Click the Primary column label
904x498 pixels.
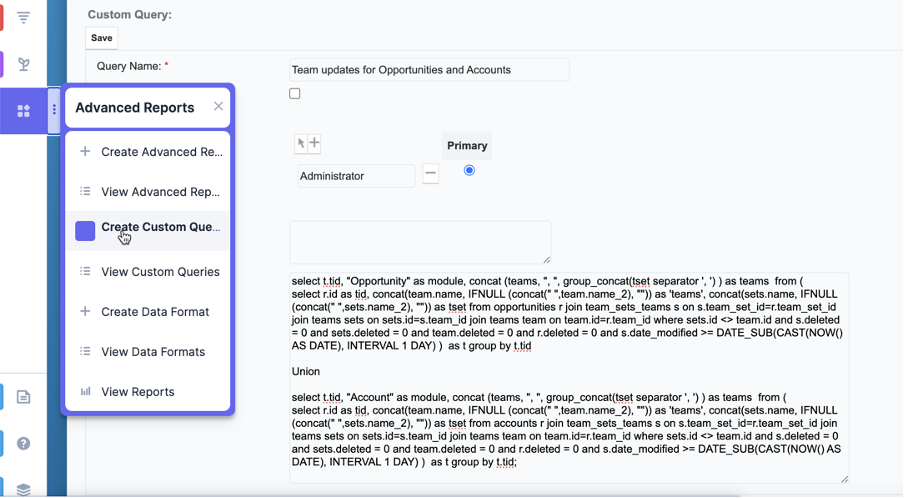(x=467, y=145)
